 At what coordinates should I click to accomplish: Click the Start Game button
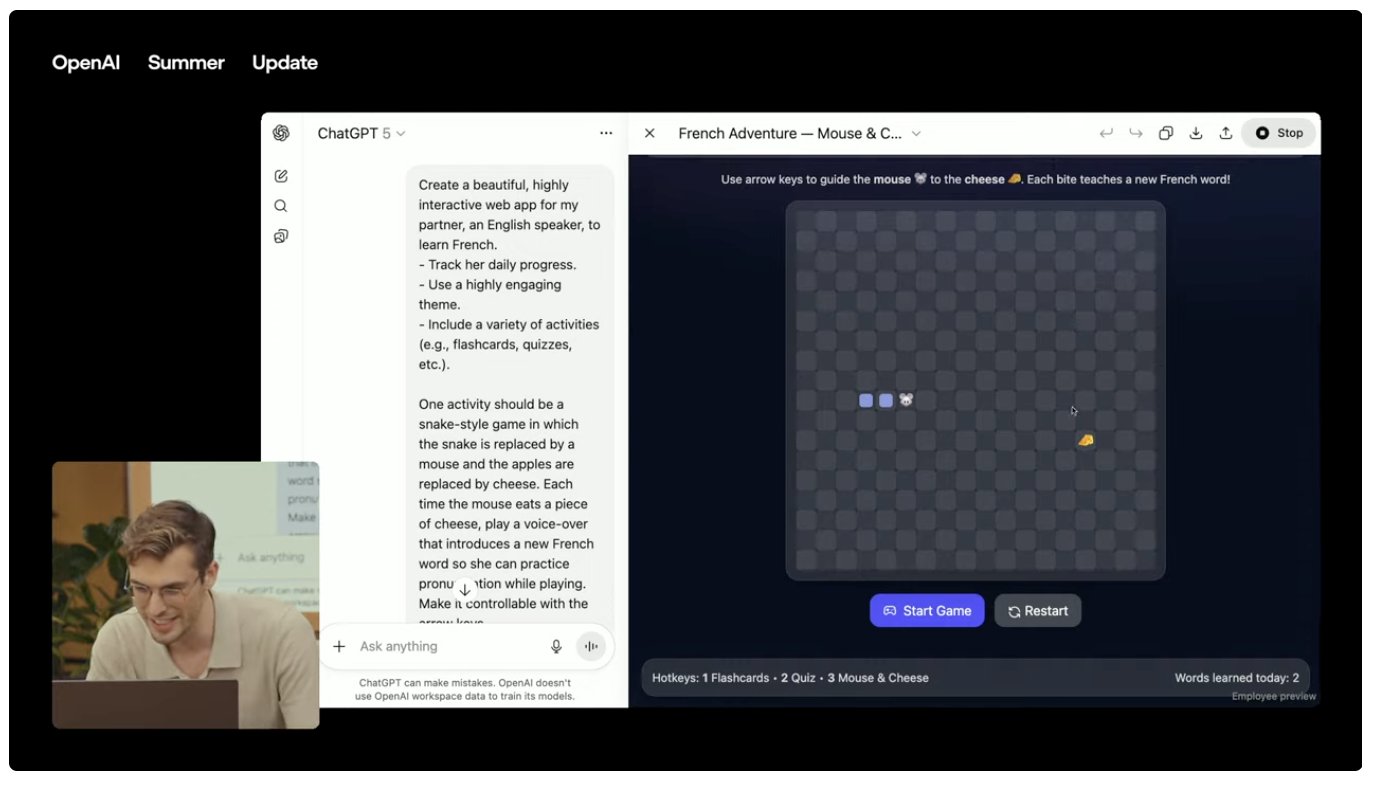tap(927, 611)
